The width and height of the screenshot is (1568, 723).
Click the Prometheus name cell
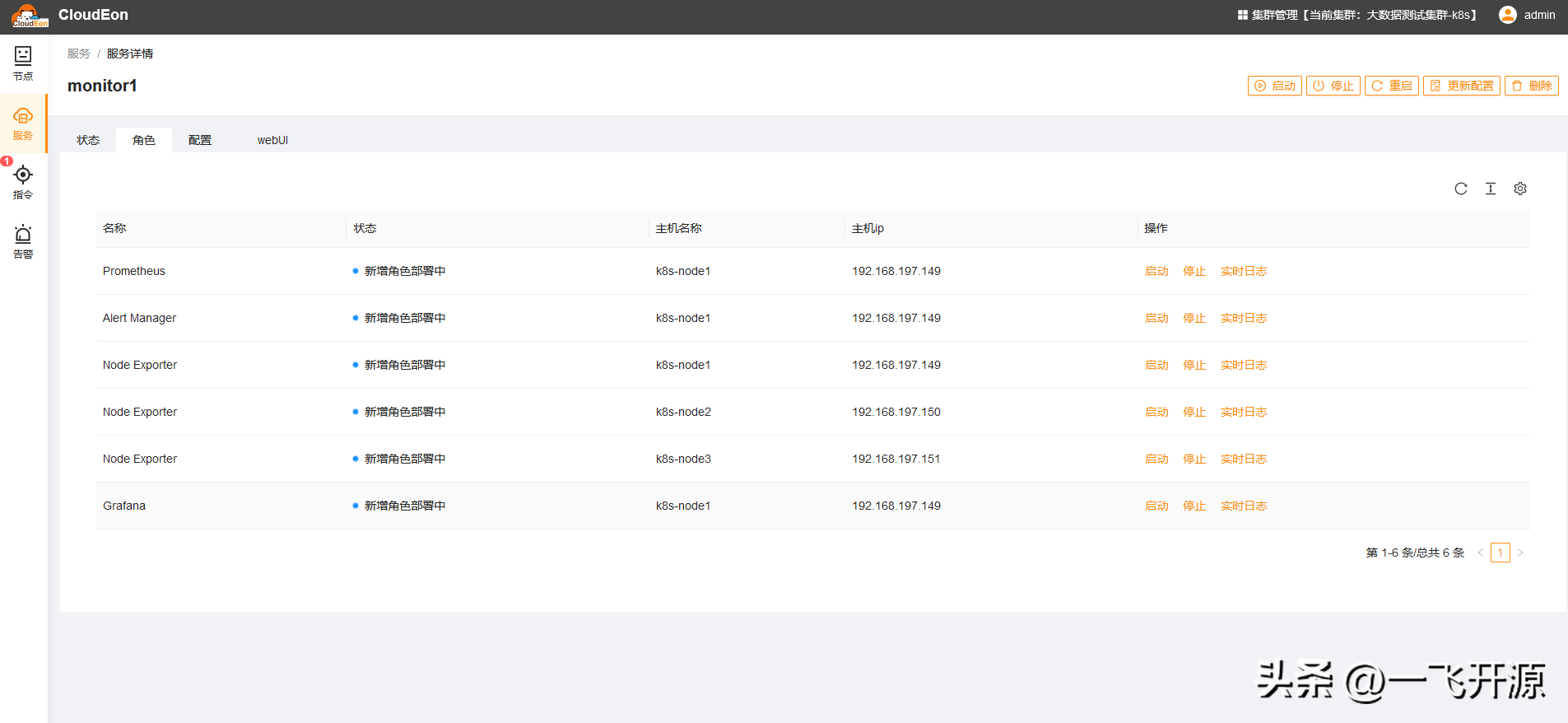[x=134, y=271]
